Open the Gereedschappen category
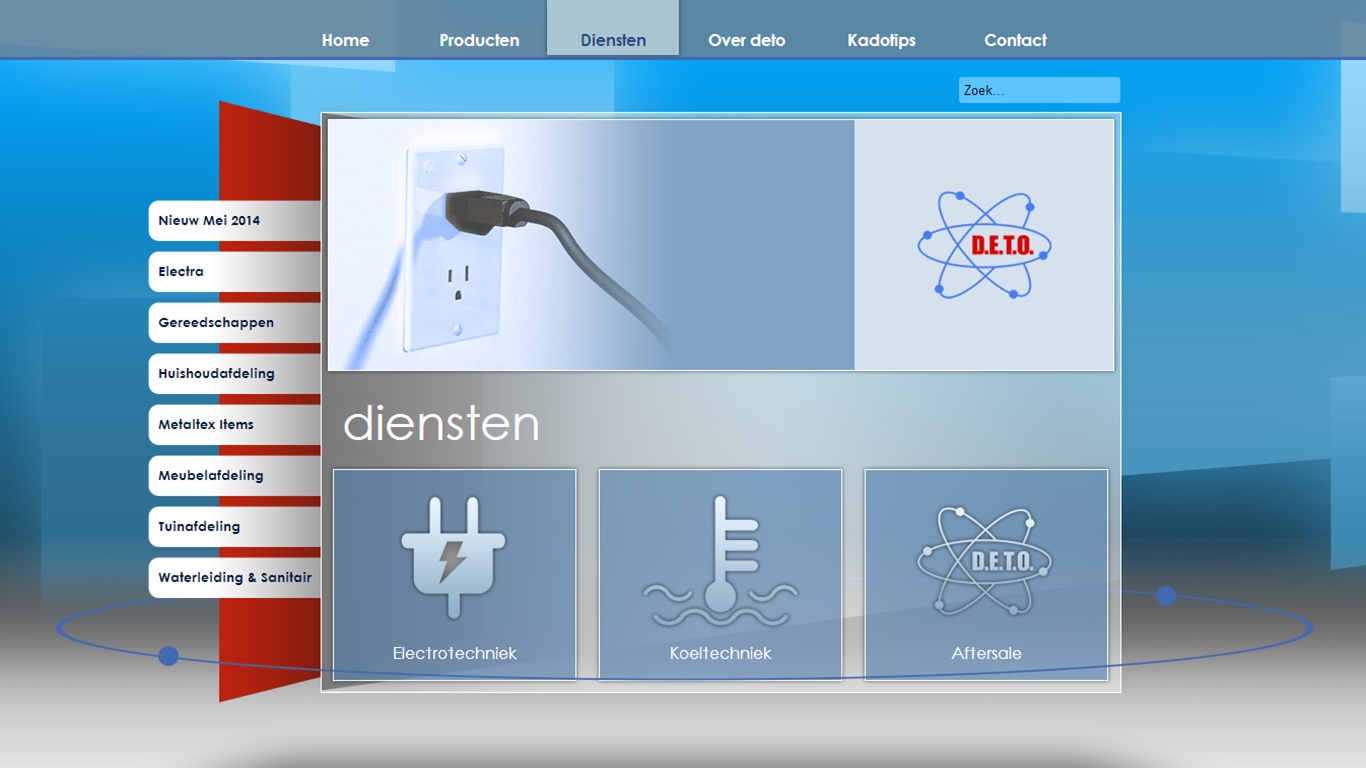Image resolution: width=1366 pixels, height=768 pixels. point(235,322)
